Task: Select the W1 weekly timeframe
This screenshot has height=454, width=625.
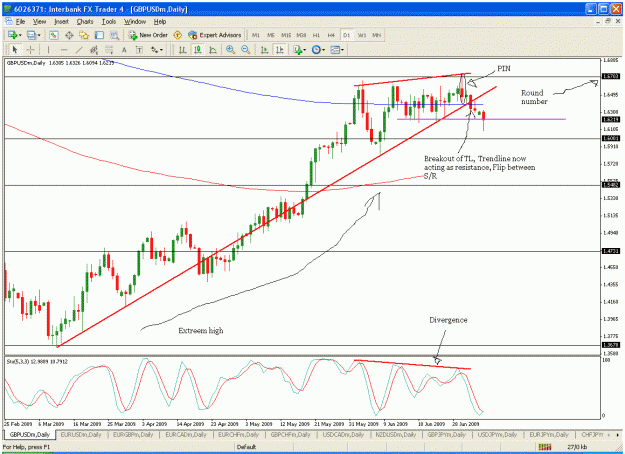Action: coord(362,35)
